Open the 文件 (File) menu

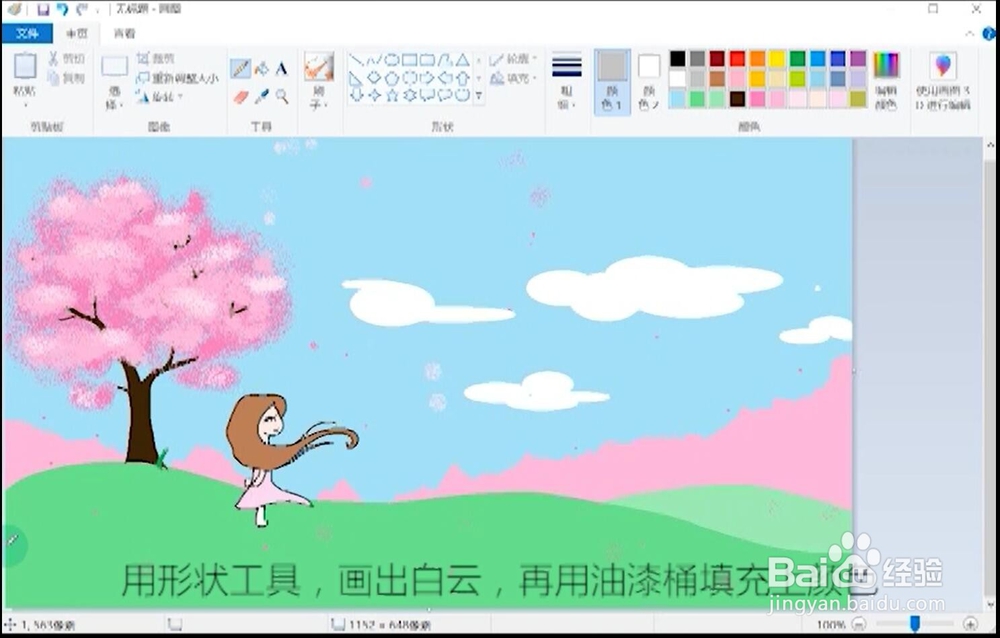[x=25, y=33]
